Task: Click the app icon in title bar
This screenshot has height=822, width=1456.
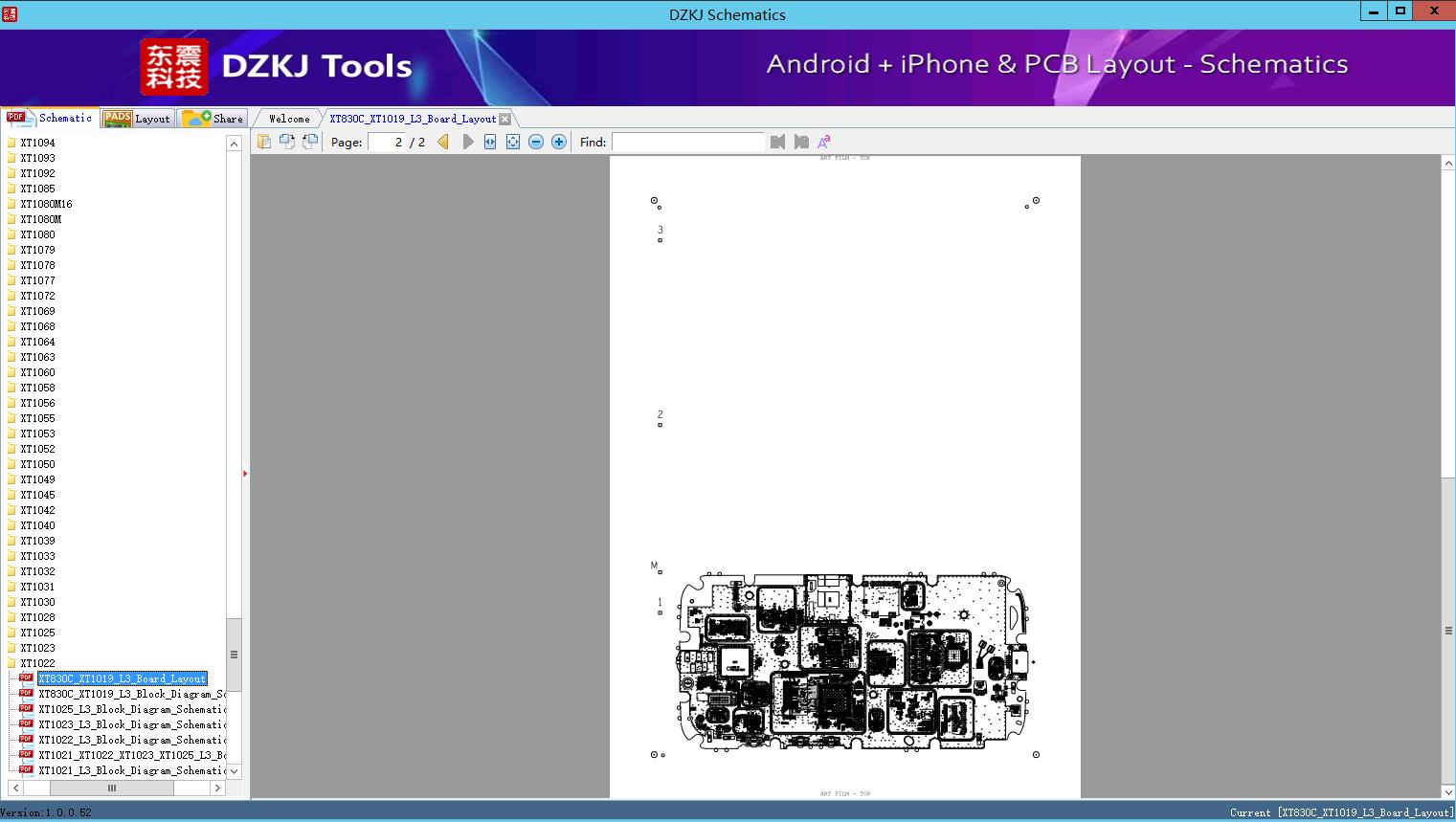Action: pyautogui.click(x=10, y=14)
